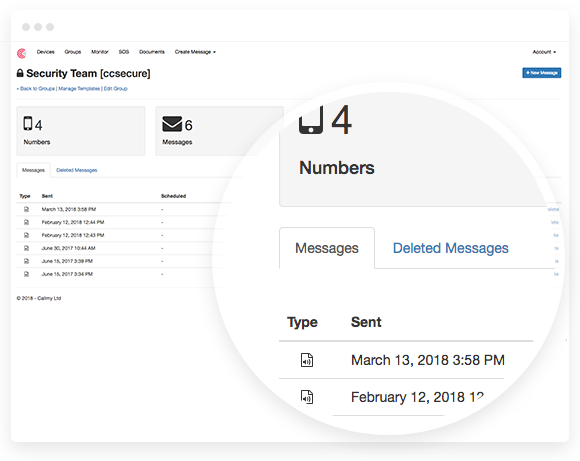This screenshot has height=461, width=580.
Task: Click message icon for June 30, 2017 row
Action: coord(26,248)
